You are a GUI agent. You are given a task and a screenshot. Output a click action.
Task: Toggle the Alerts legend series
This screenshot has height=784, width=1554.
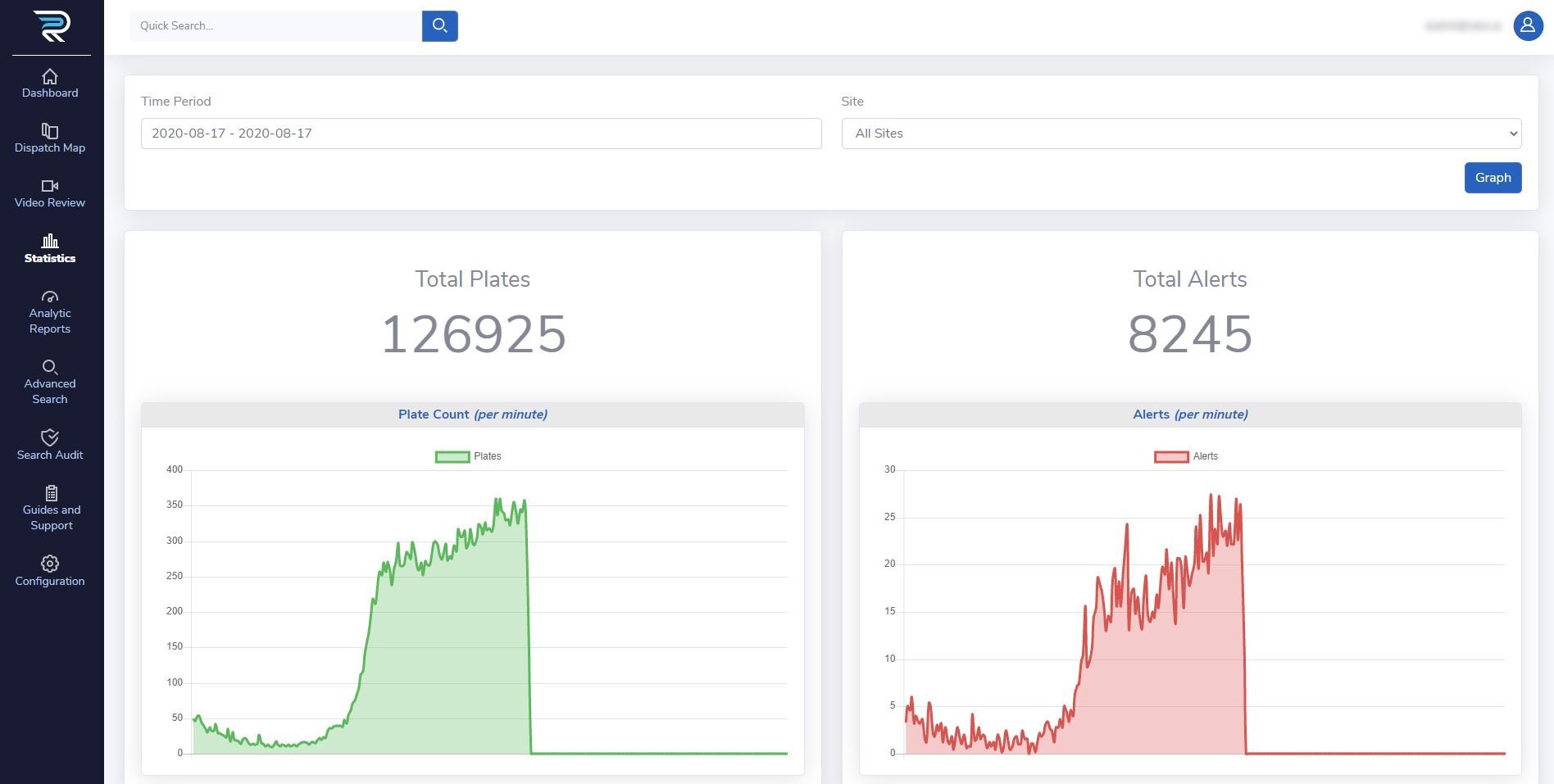click(x=1186, y=456)
